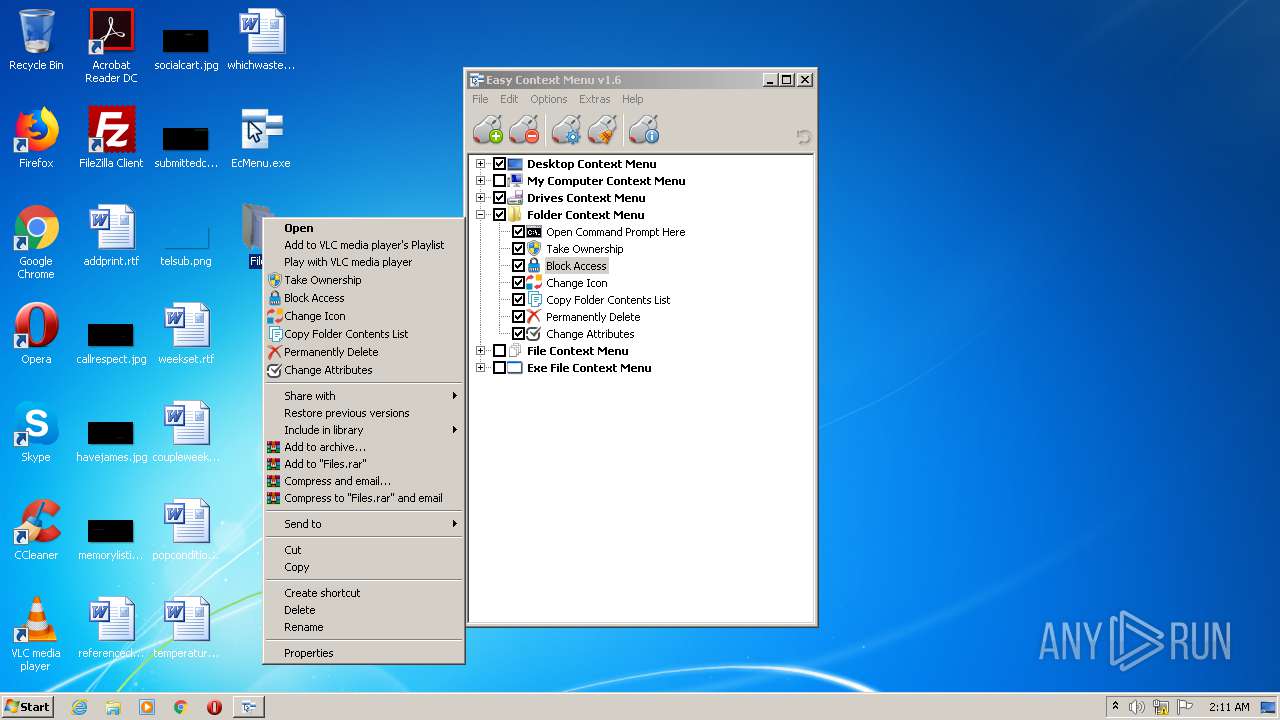Select the whichwaste document on the desktop
The width and height of the screenshot is (1280, 720).
[261, 40]
